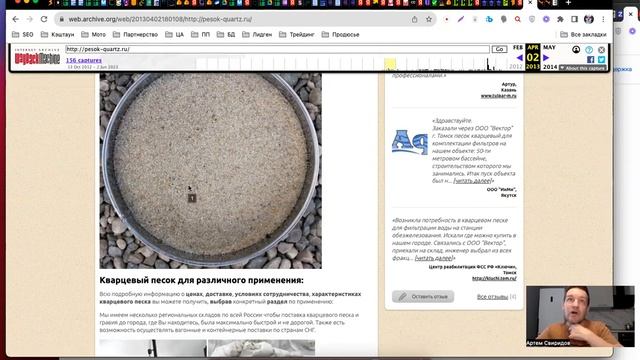Image resolution: width=640 pixels, height=360 pixels.
Task: Open the 156 captures link
Action: click(x=84, y=60)
